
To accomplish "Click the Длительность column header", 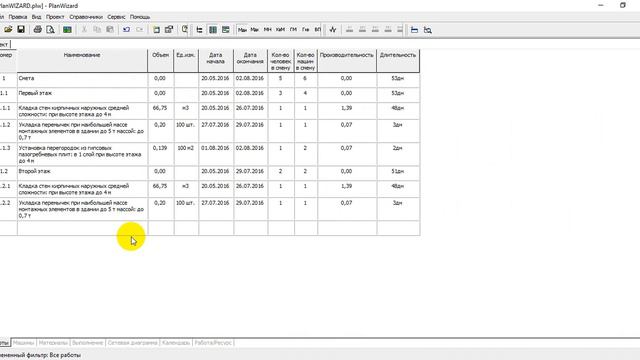I will pyautogui.click(x=398, y=61).
